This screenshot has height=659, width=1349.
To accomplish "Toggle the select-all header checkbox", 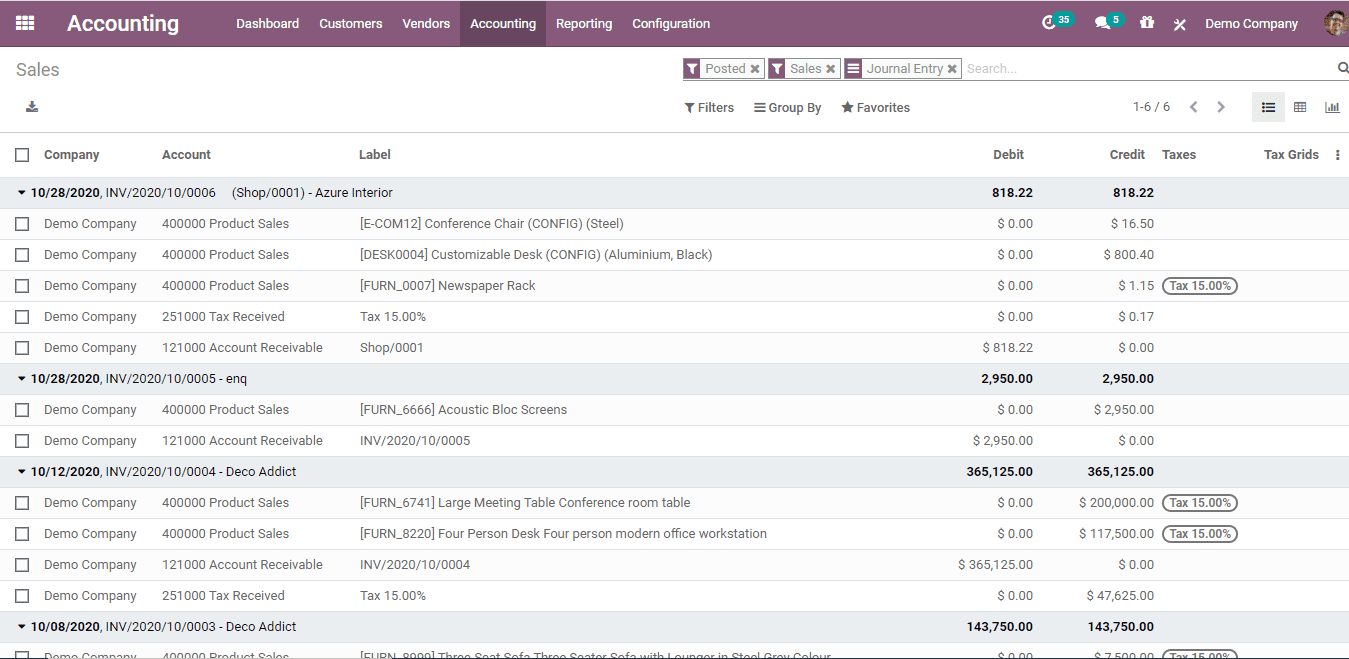I will click(22, 155).
